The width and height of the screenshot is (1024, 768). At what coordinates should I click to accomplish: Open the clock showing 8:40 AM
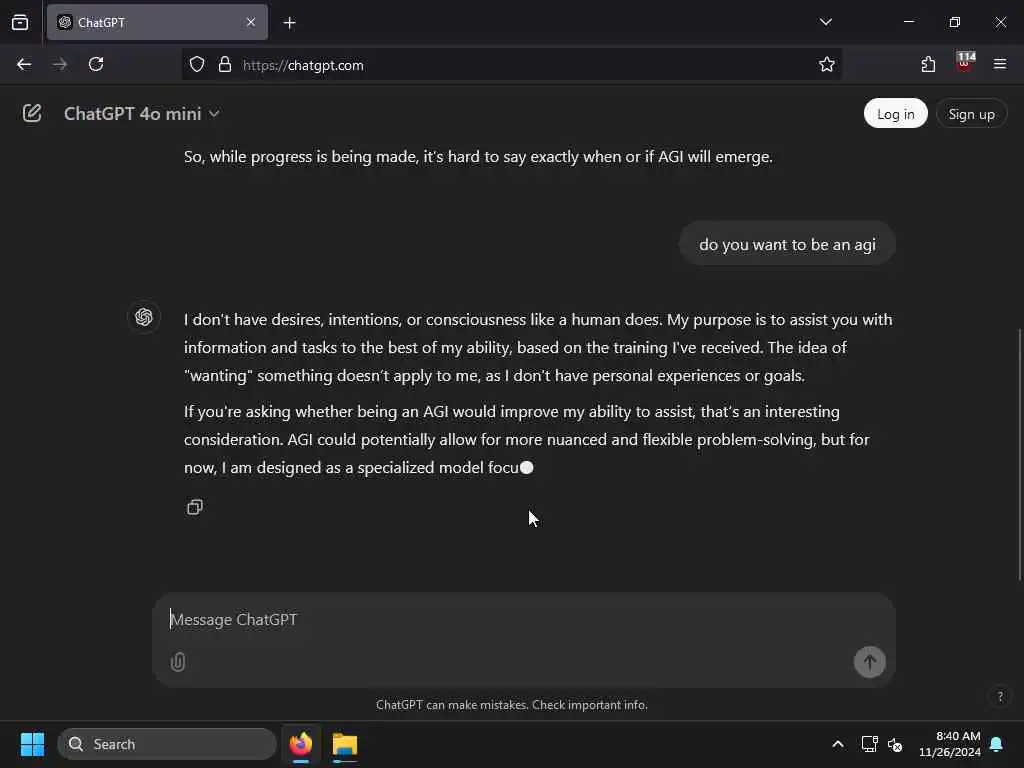(950, 744)
